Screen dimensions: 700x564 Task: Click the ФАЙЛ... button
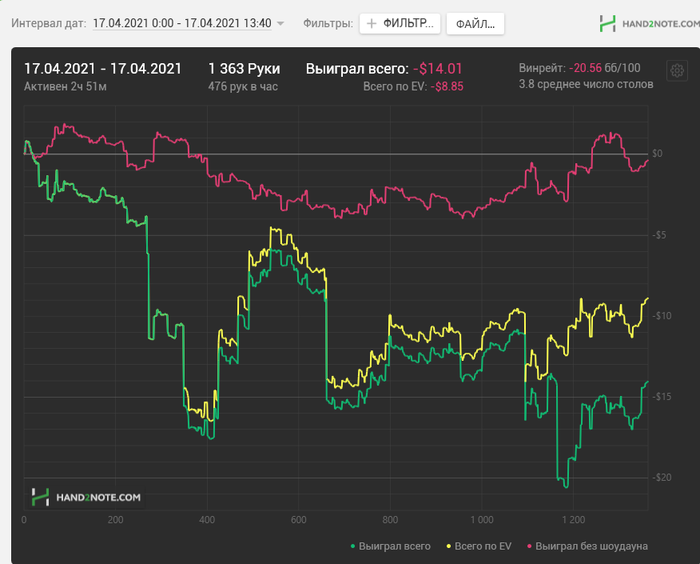pos(475,24)
